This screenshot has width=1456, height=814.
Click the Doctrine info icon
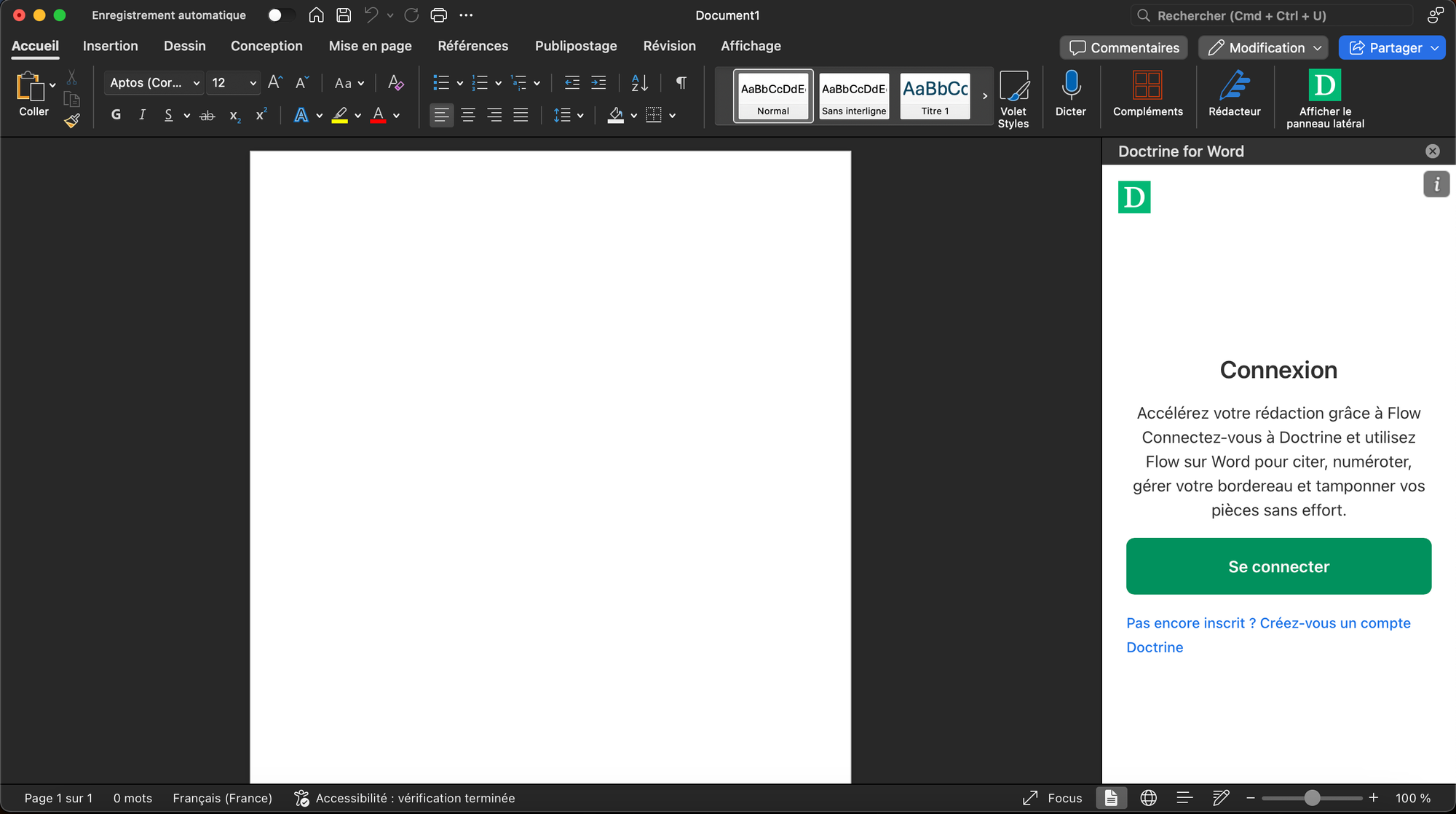(1436, 185)
